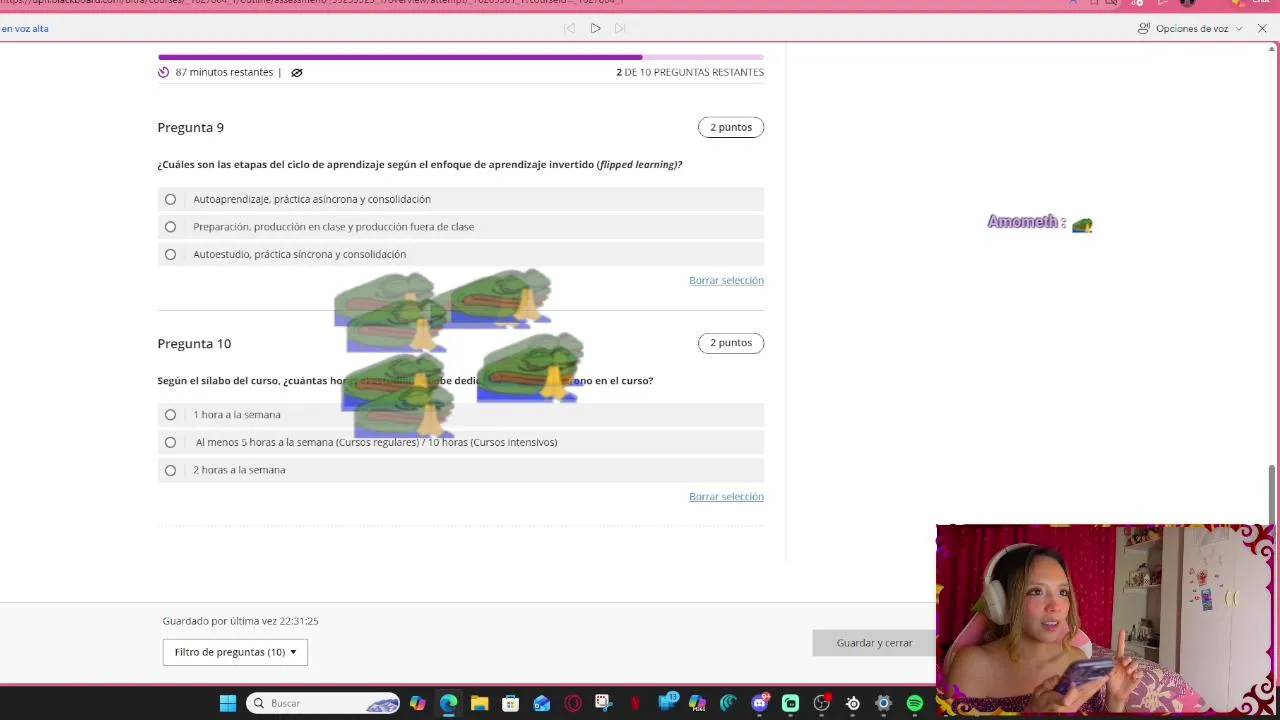Click the timer clock icon
Image resolution: width=1280 pixels, height=720 pixels.
pos(164,72)
